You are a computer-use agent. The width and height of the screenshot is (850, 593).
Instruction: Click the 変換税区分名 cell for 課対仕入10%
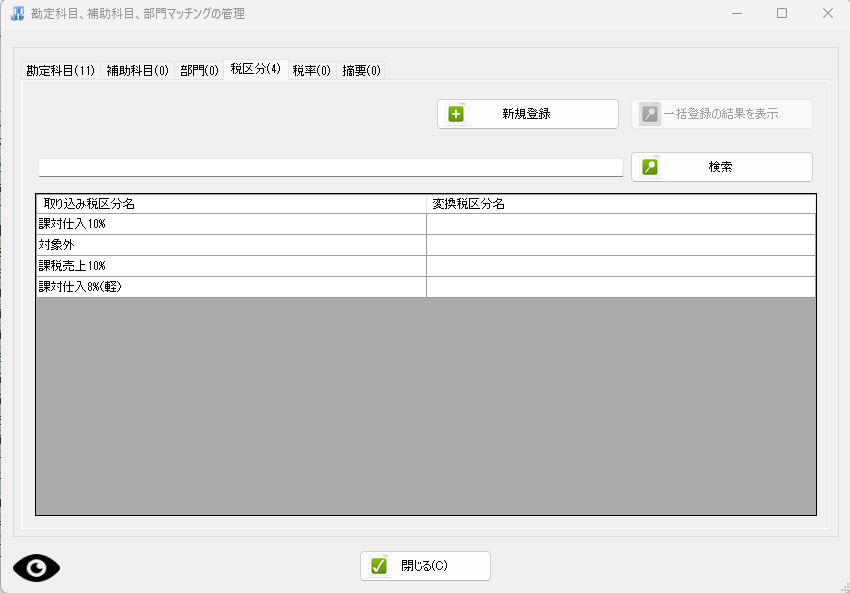click(621, 224)
